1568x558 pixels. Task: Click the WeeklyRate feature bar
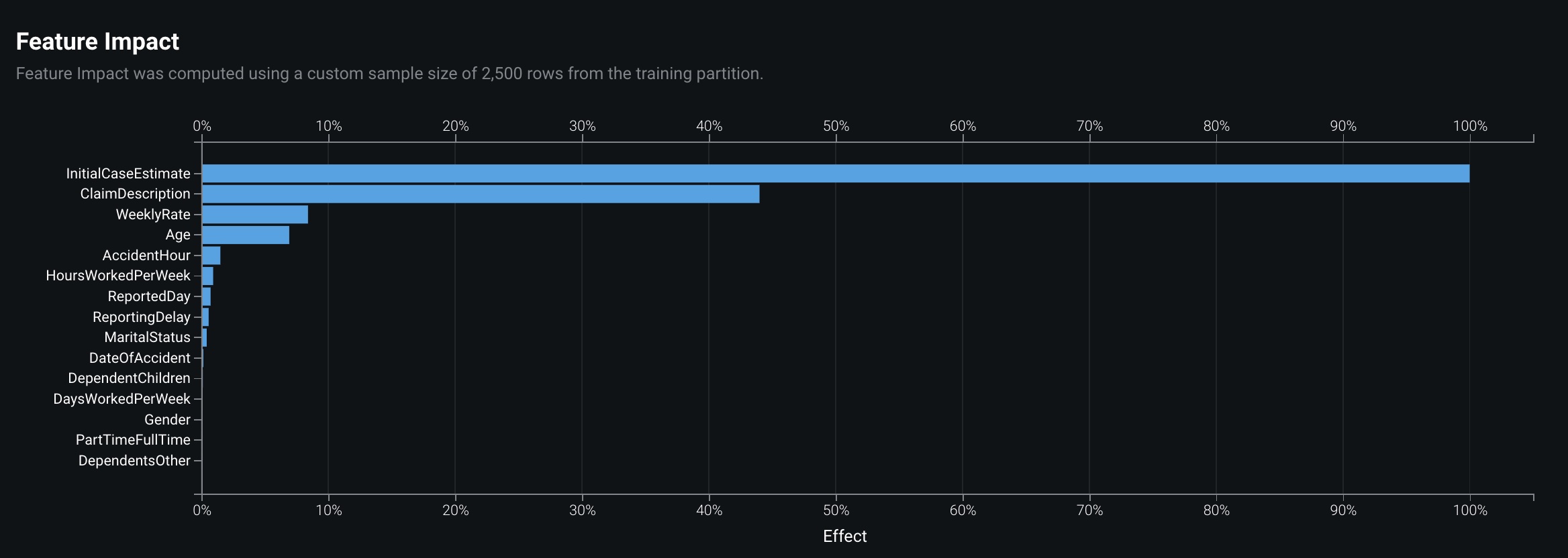(255, 215)
